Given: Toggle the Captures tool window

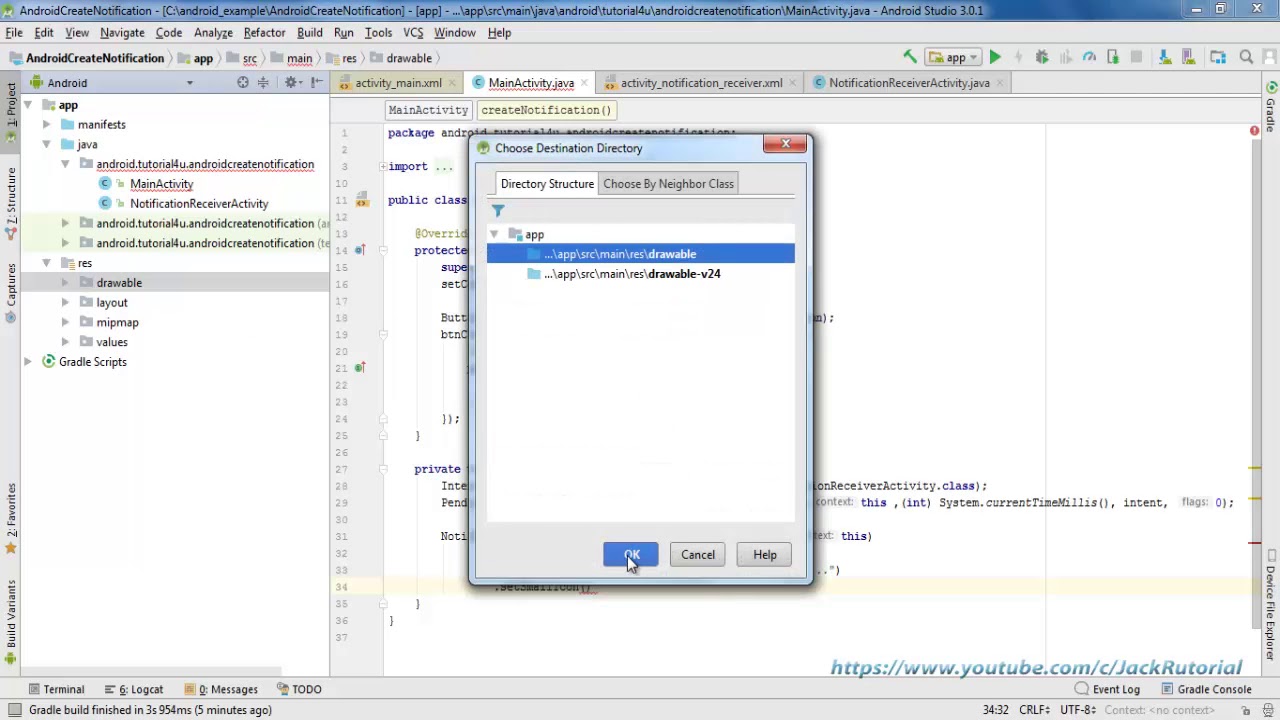Looking at the screenshot, I should click(x=11, y=293).
